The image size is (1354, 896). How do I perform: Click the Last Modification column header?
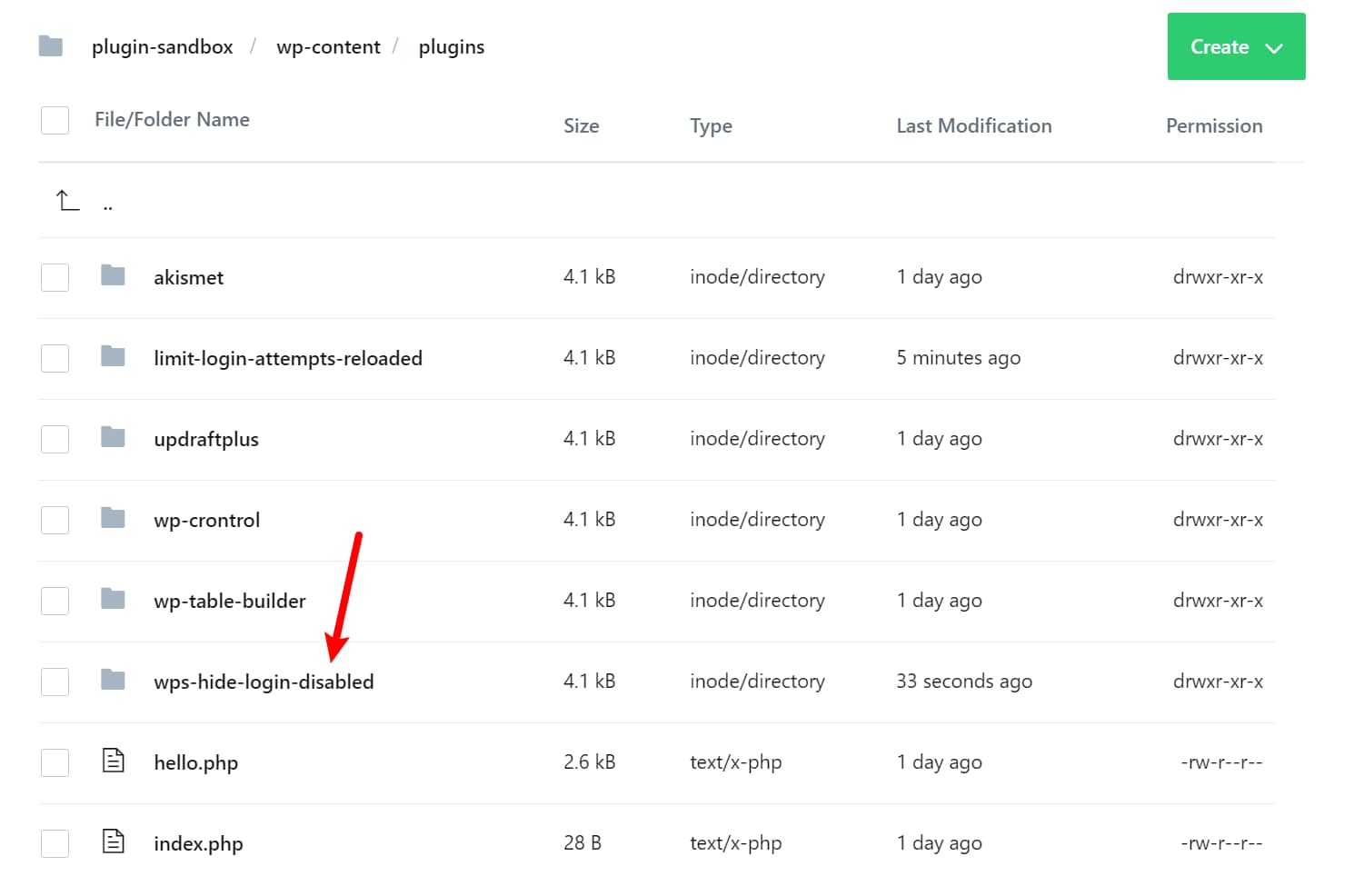[973, 126]
